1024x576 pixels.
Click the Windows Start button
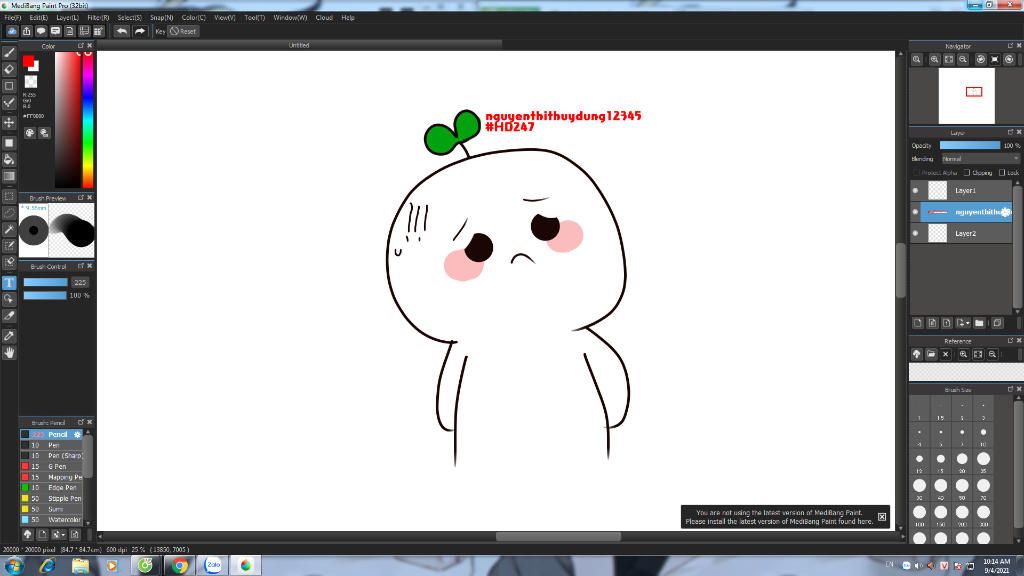point(14,566)
